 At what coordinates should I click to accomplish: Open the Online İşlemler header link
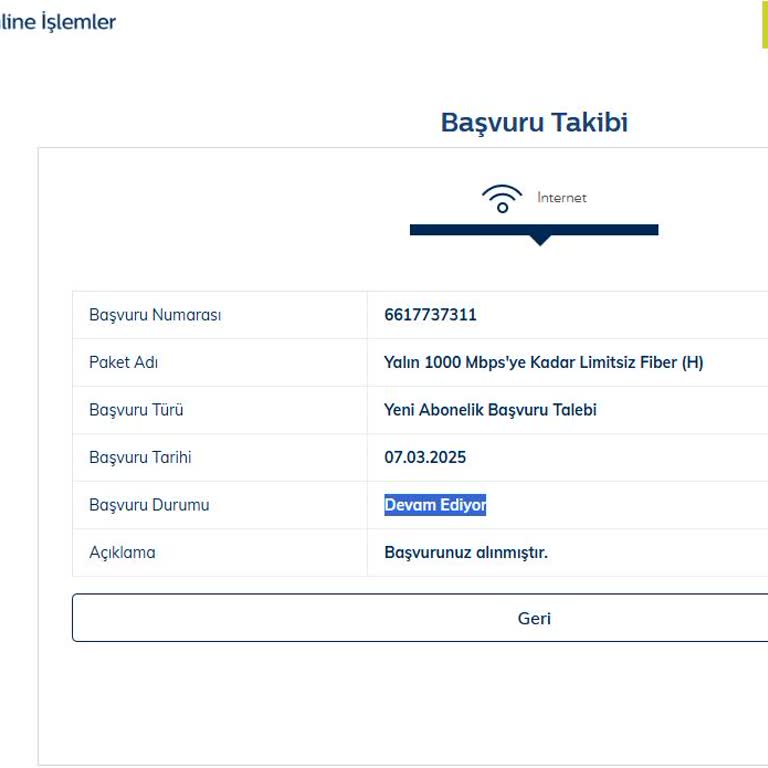point(58,22)
